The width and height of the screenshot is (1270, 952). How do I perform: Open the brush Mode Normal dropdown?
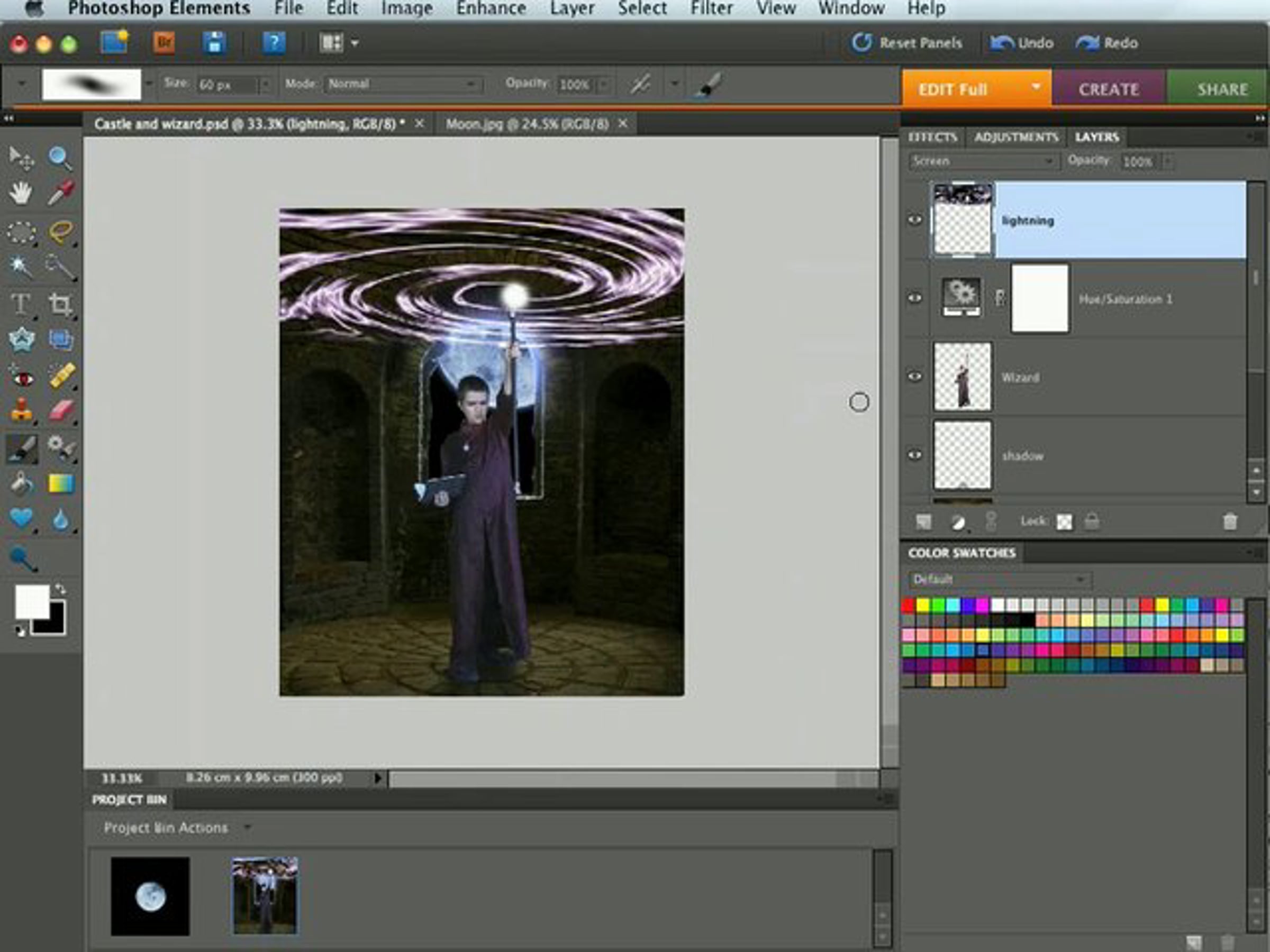click(x=403, y=84)
